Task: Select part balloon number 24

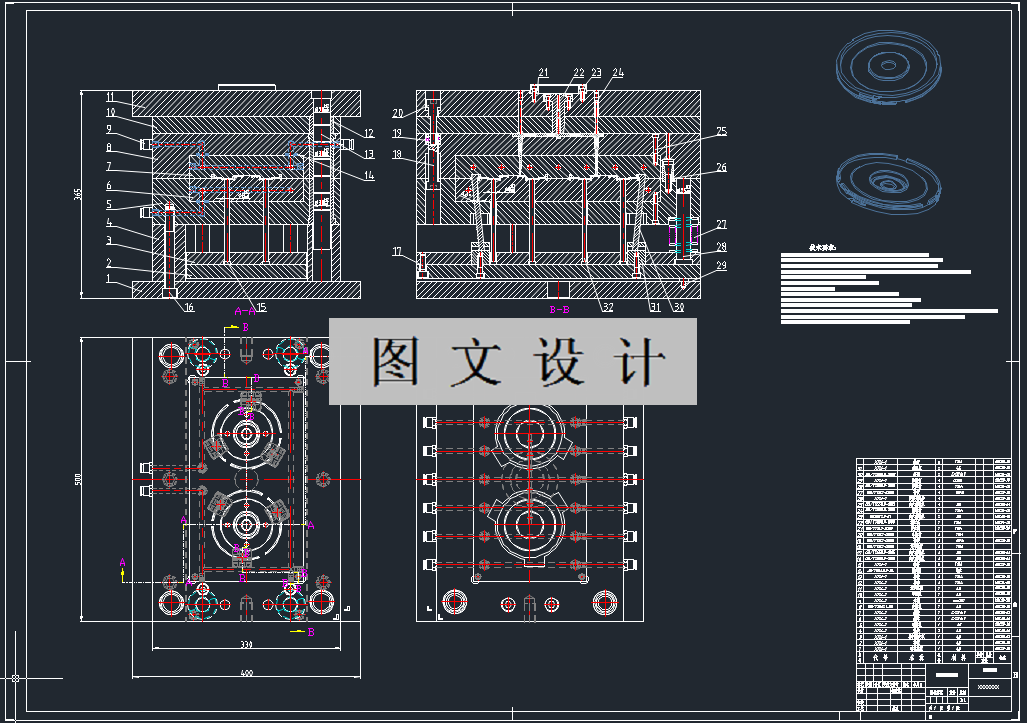Action: click(618, 73)
